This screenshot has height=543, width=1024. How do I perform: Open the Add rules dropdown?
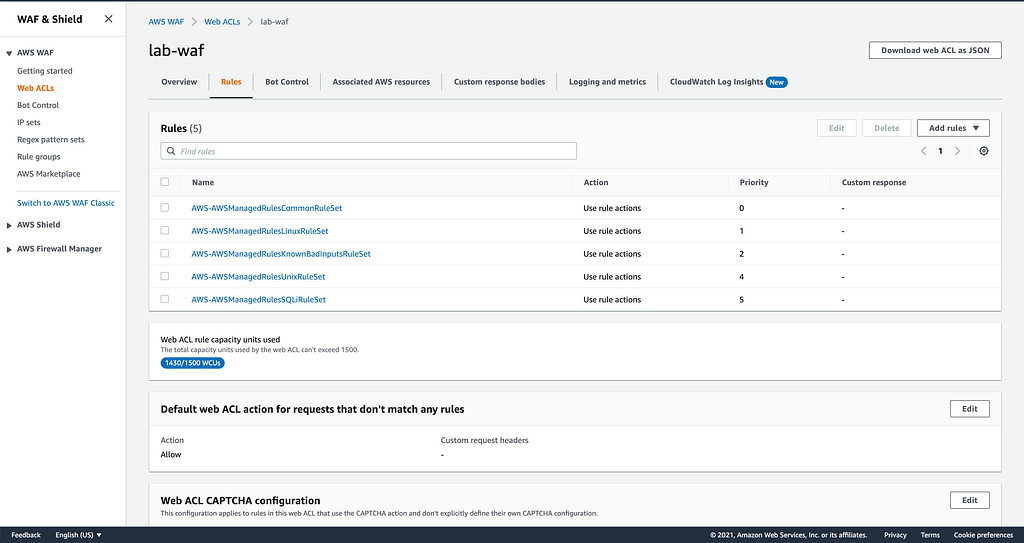click(x=953, y=128)
